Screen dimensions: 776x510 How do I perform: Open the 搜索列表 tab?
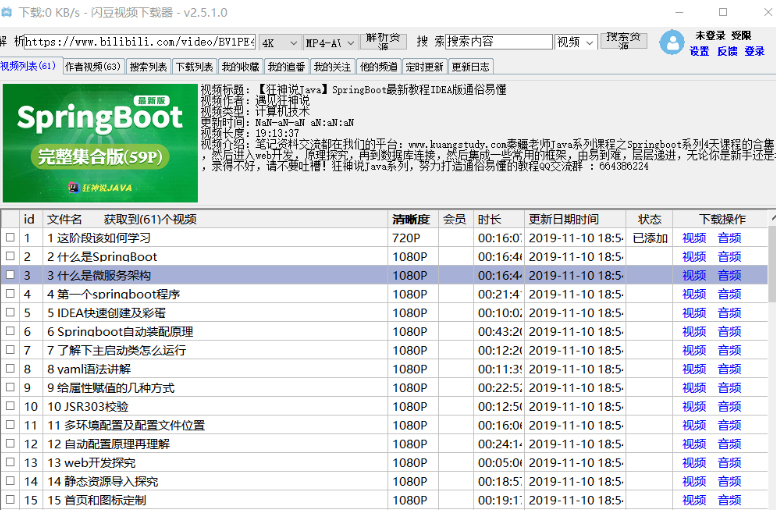coord(148,67)
